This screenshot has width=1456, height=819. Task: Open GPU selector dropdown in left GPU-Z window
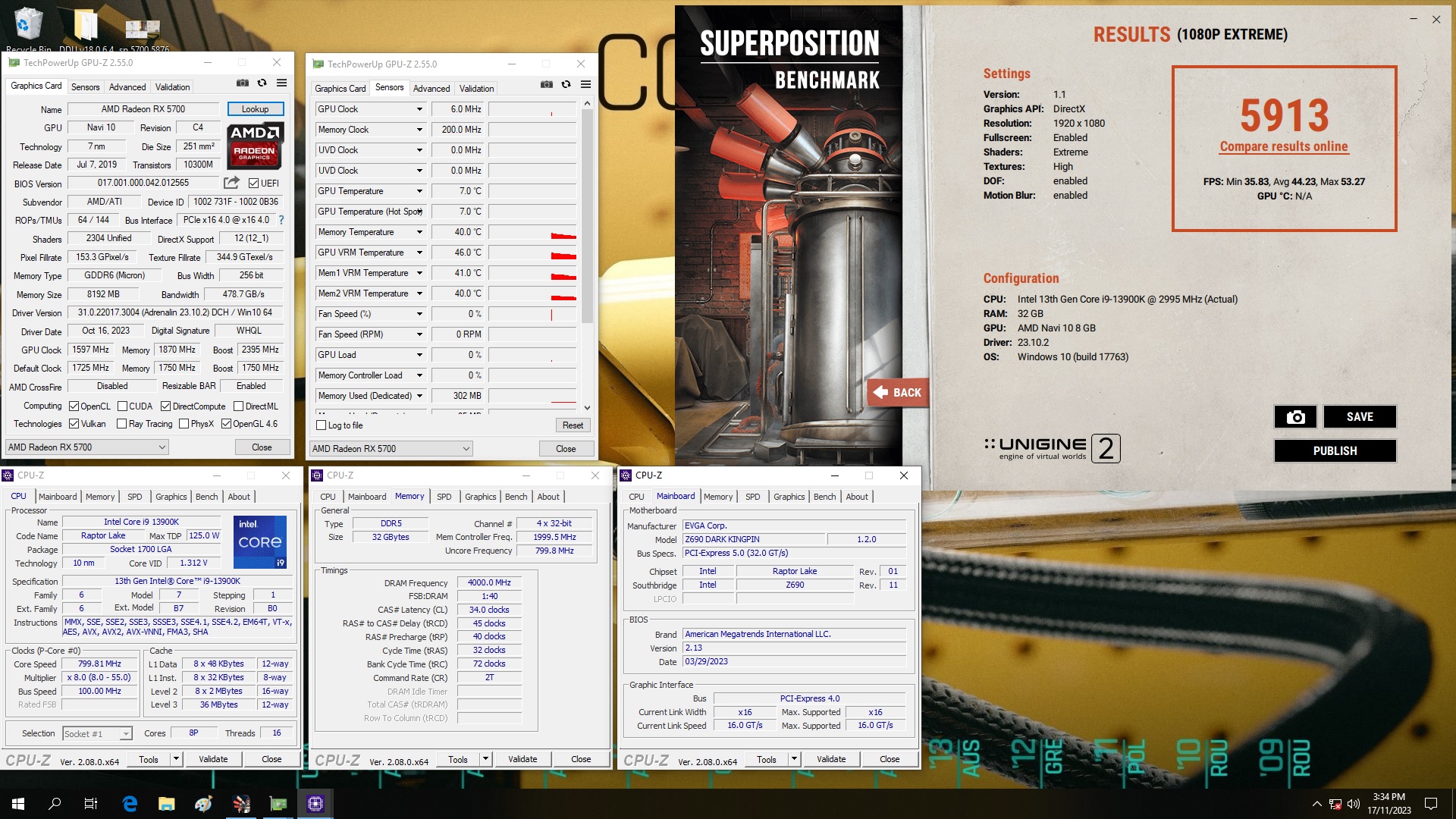coord(86,447)
